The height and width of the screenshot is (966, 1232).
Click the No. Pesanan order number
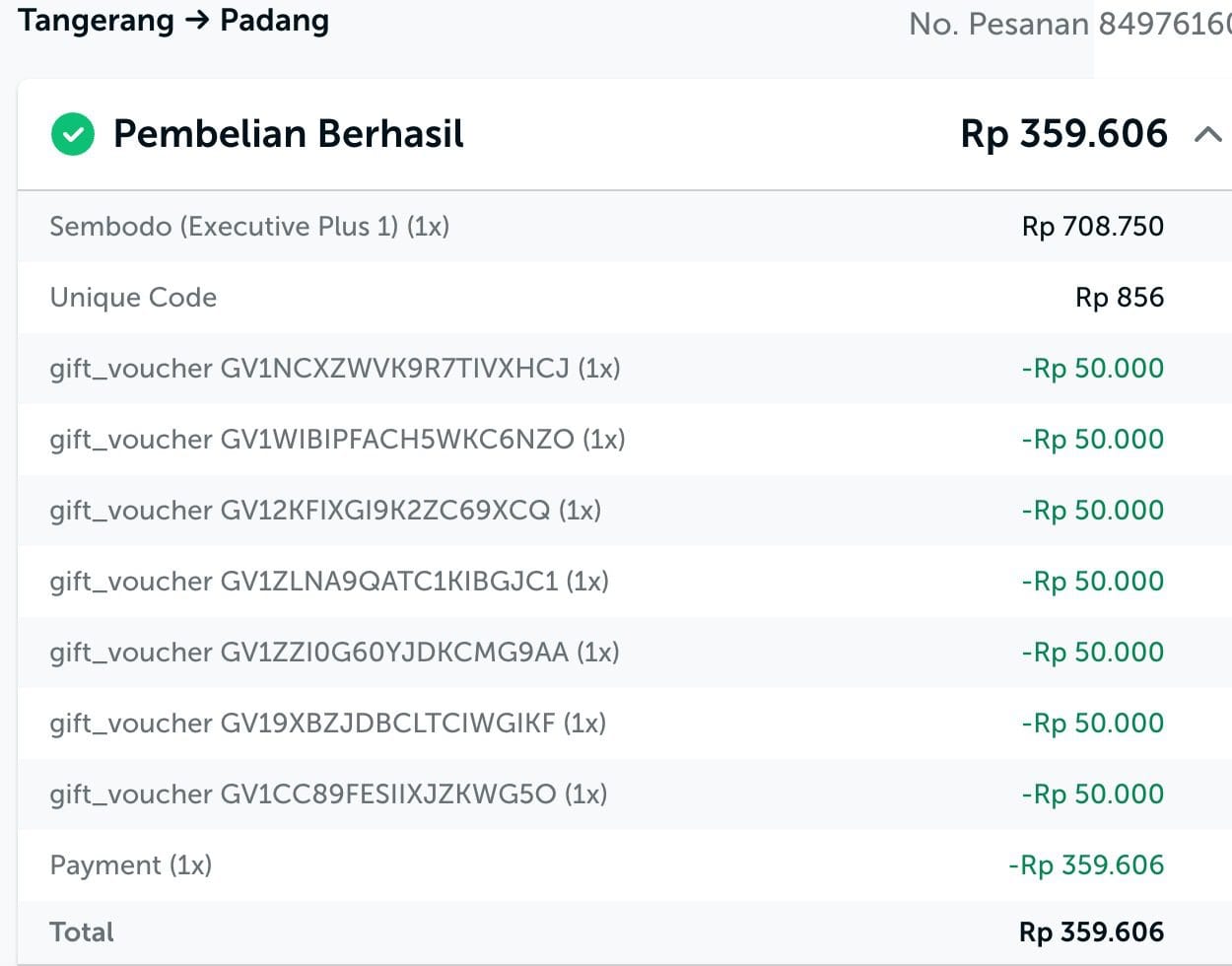pos(1068,24)
